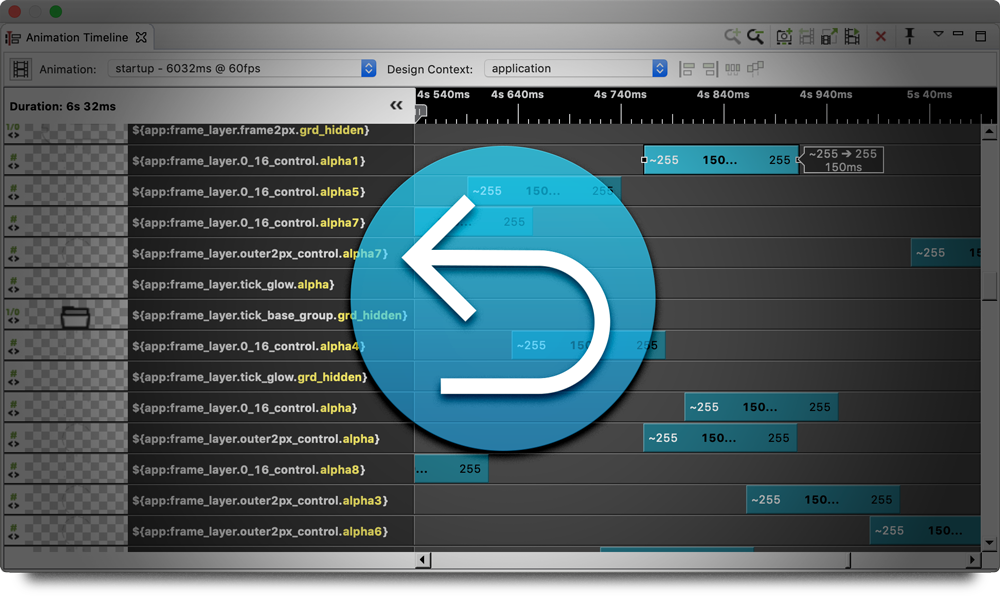
Task: Click the red X delete icon in the toolbar
Action: click(881, 36)
